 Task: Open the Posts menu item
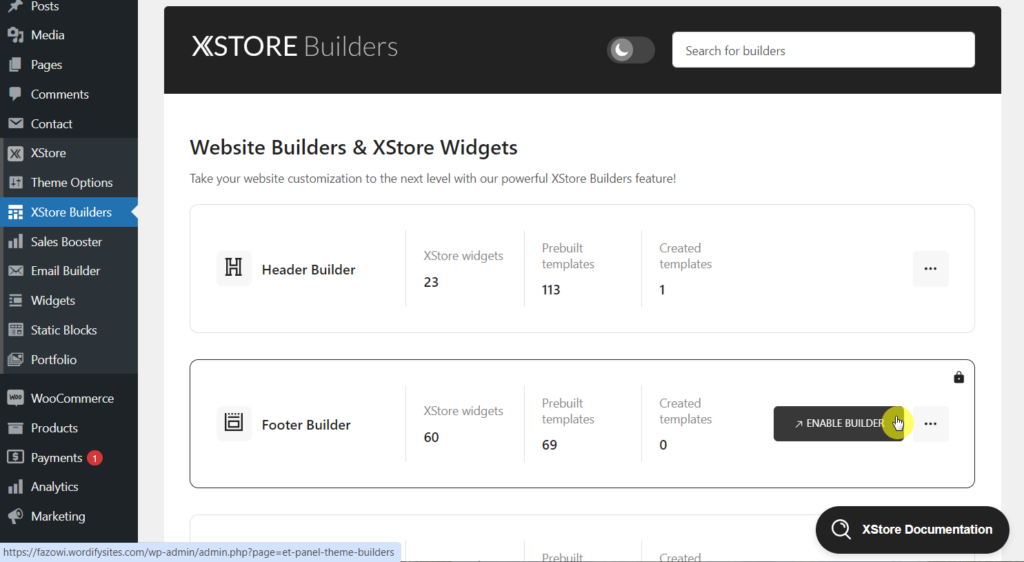pyautogui.click(x=69, y=7)
